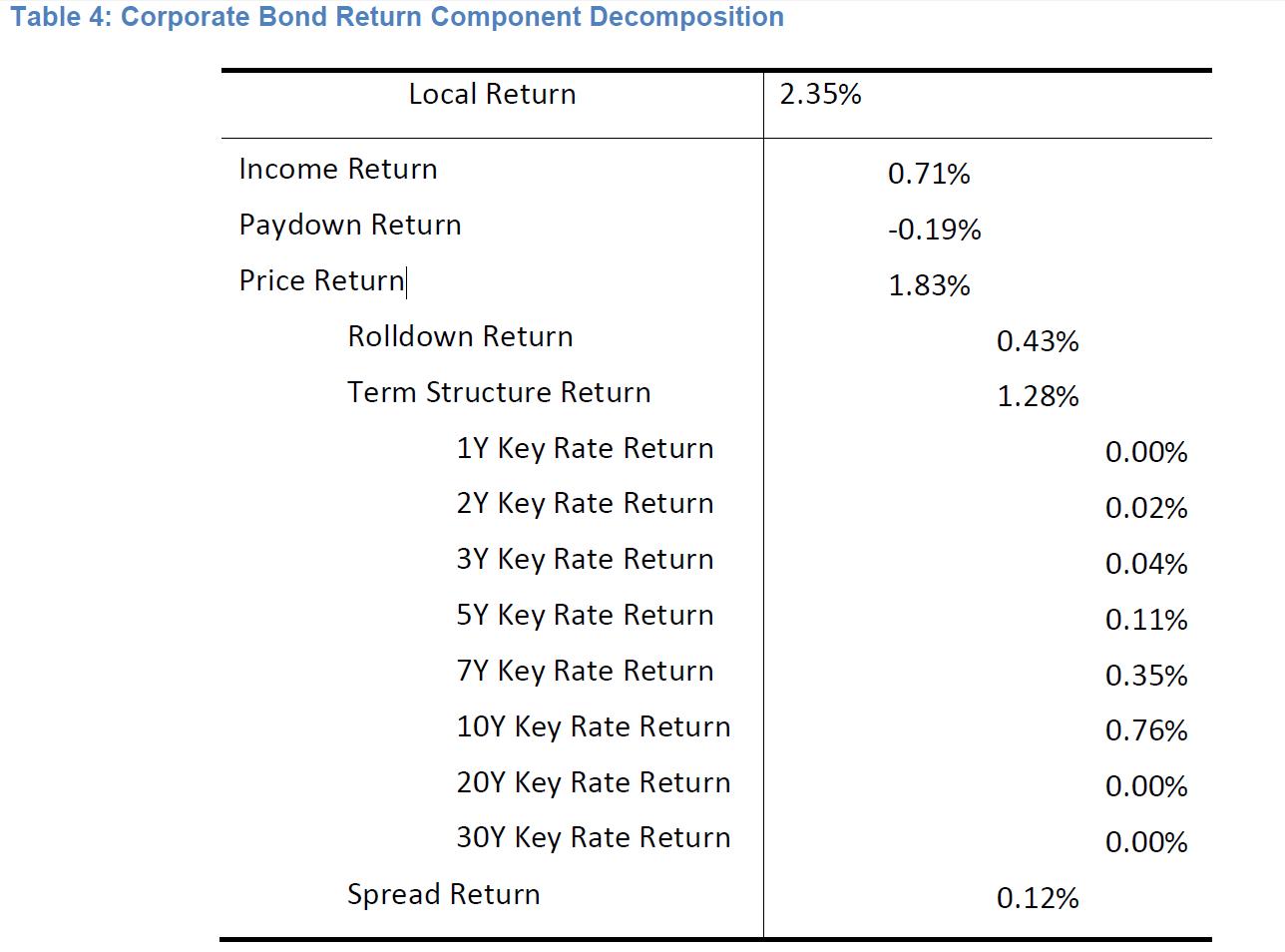Click the 10Y Key Rate Return label
Image resolution: width=1285 pixels, height=952 pixels.
(x=594, y=727)
